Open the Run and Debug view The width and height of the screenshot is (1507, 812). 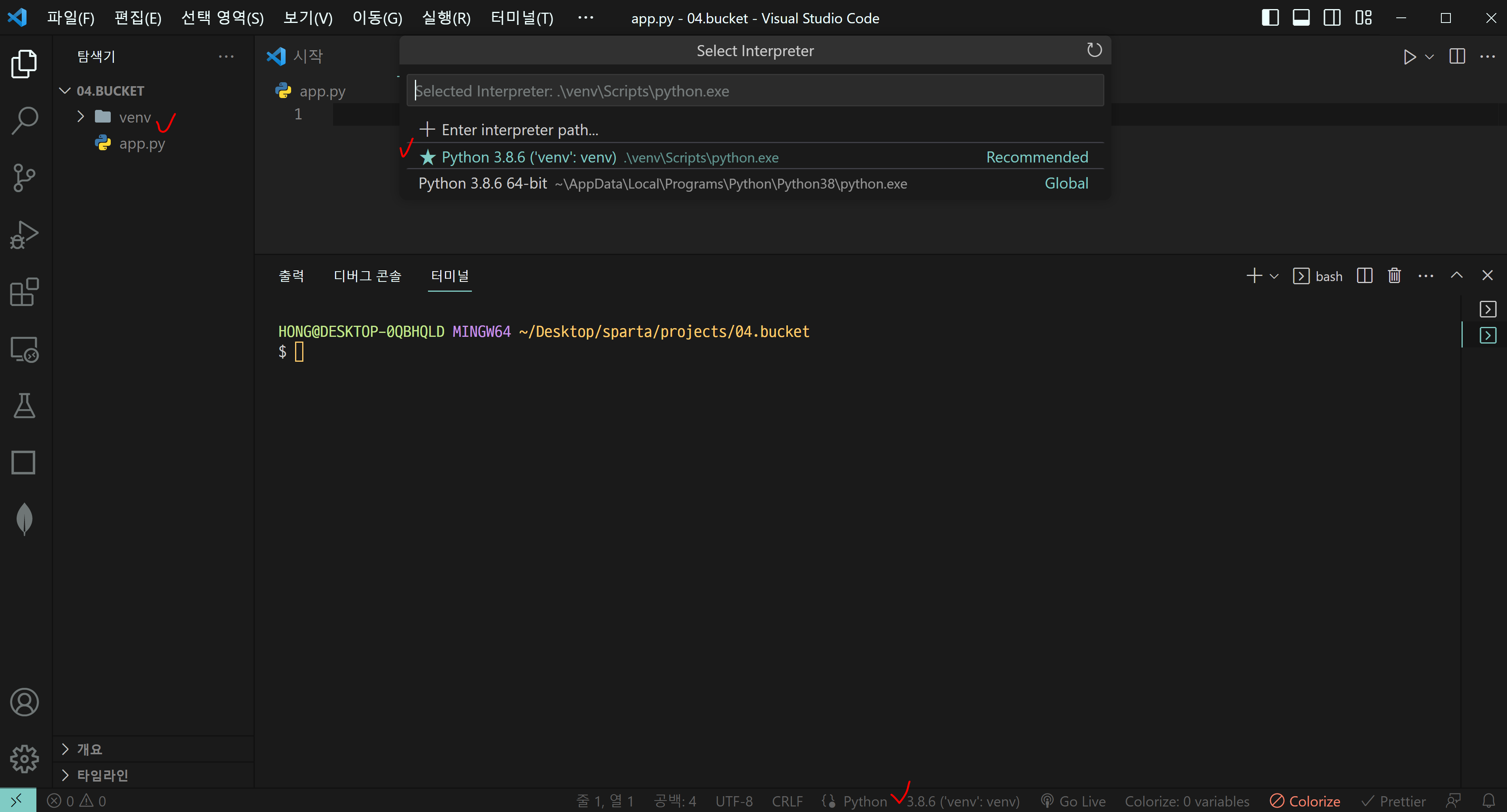(24, 235)
